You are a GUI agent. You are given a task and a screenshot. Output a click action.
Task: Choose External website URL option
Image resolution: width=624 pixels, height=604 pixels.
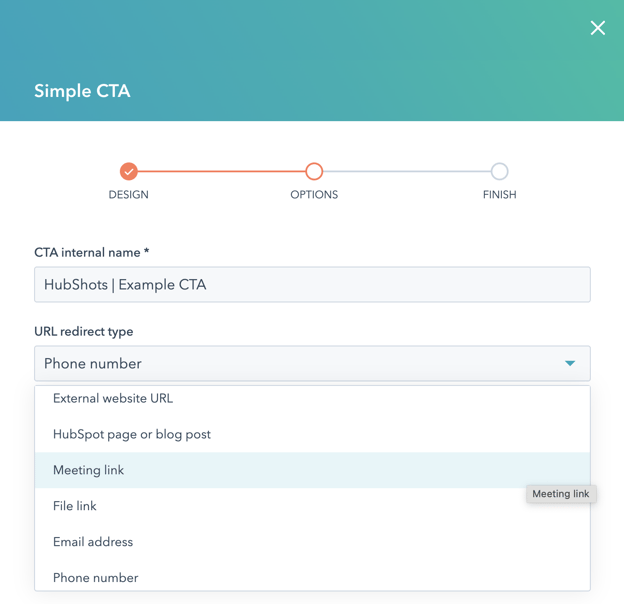[113, 398]
